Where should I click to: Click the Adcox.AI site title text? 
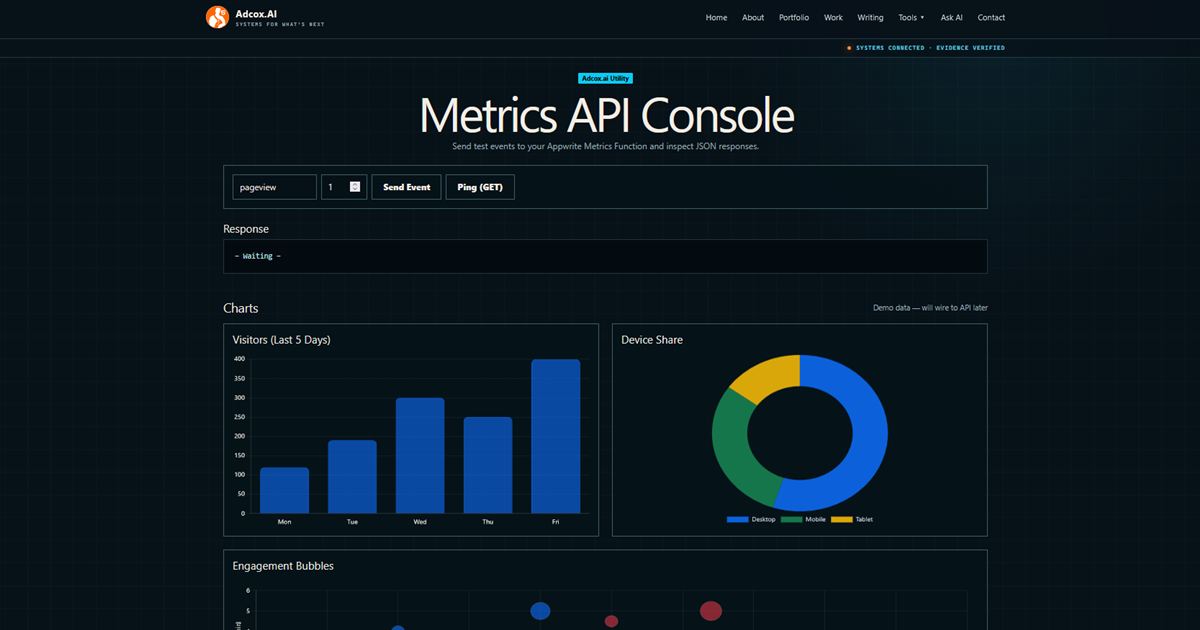click(255, 13)
